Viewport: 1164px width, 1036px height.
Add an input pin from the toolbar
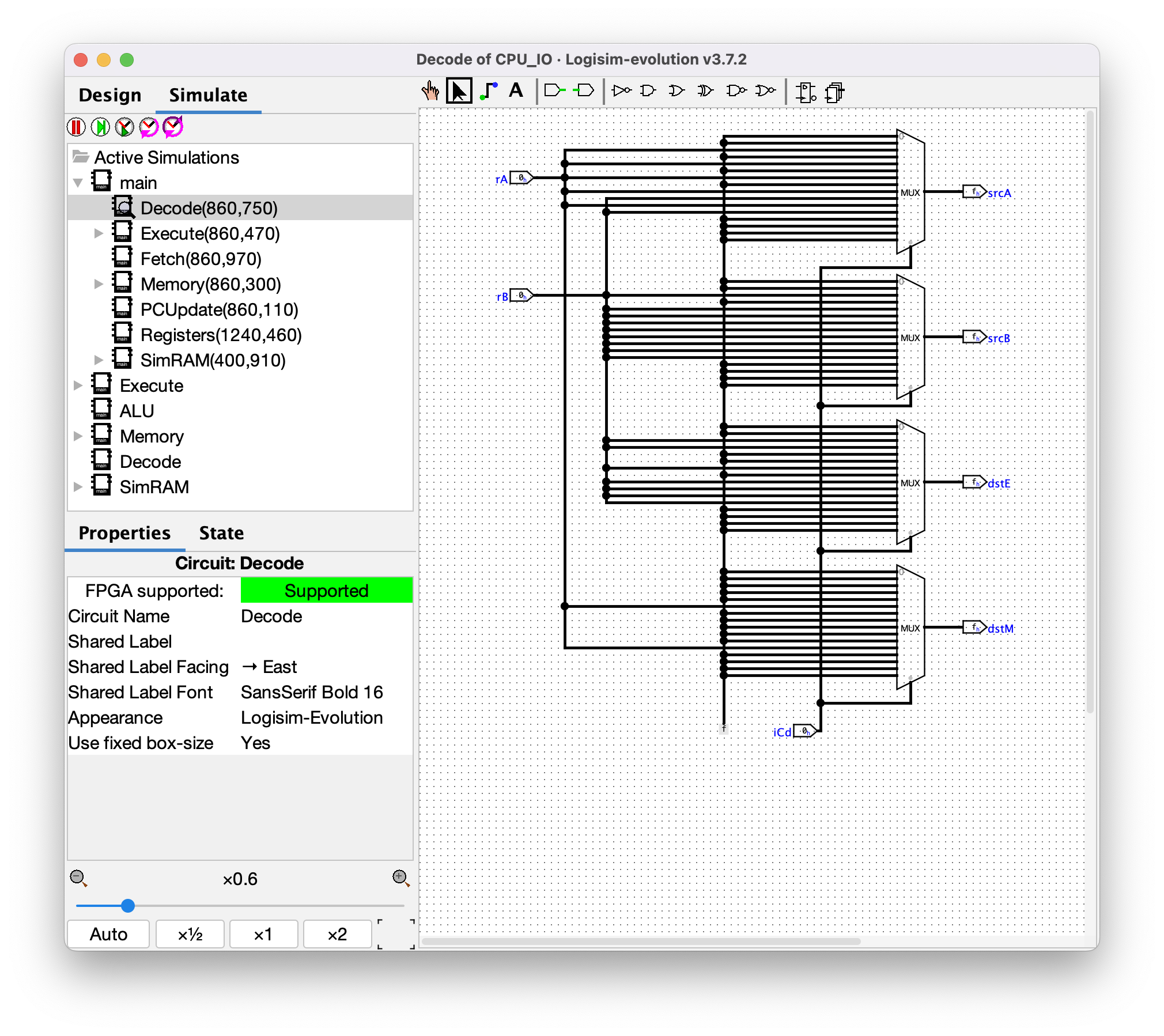pos(554,90)
